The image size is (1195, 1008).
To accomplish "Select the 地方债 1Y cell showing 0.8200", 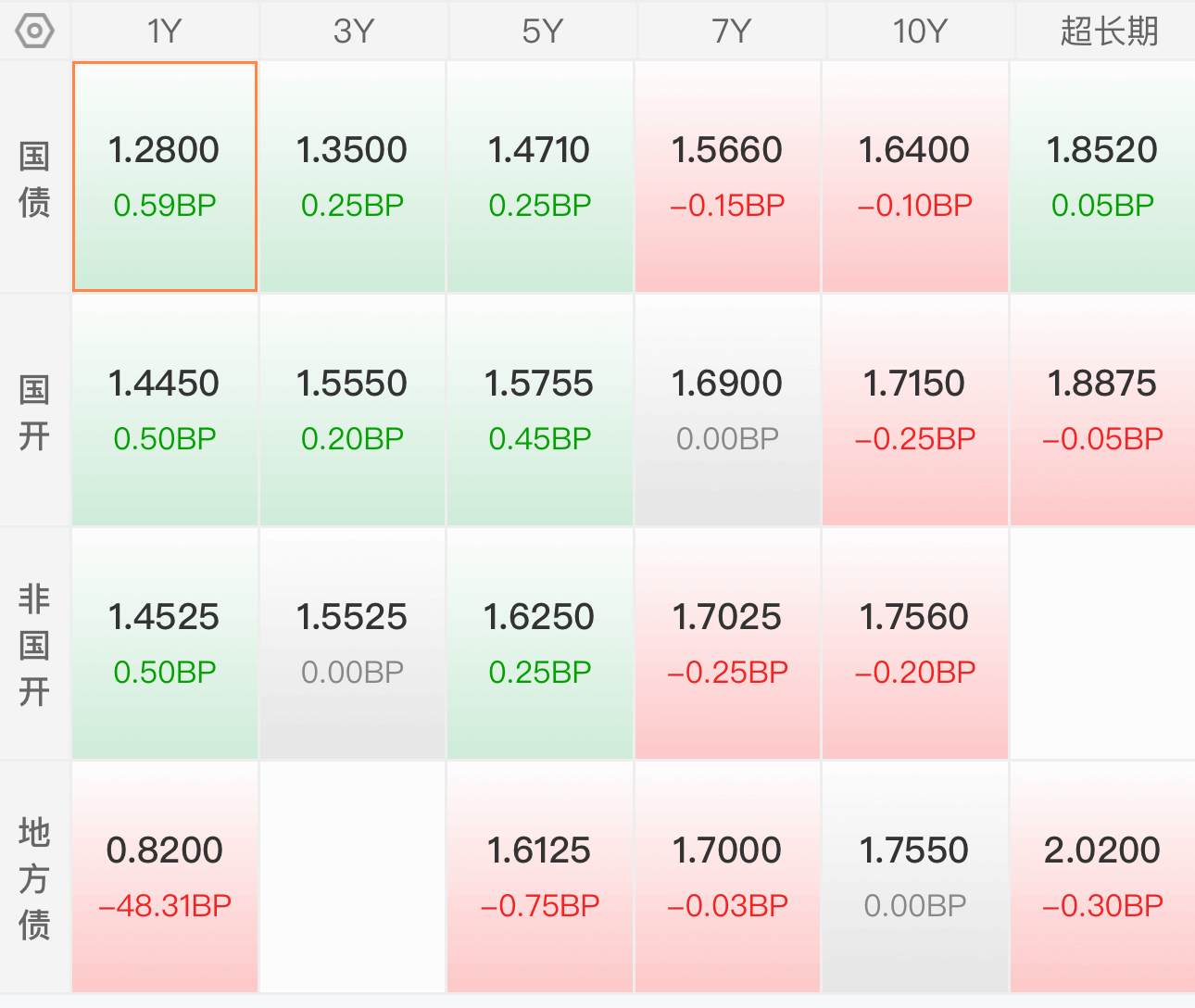I will point(165,877).
